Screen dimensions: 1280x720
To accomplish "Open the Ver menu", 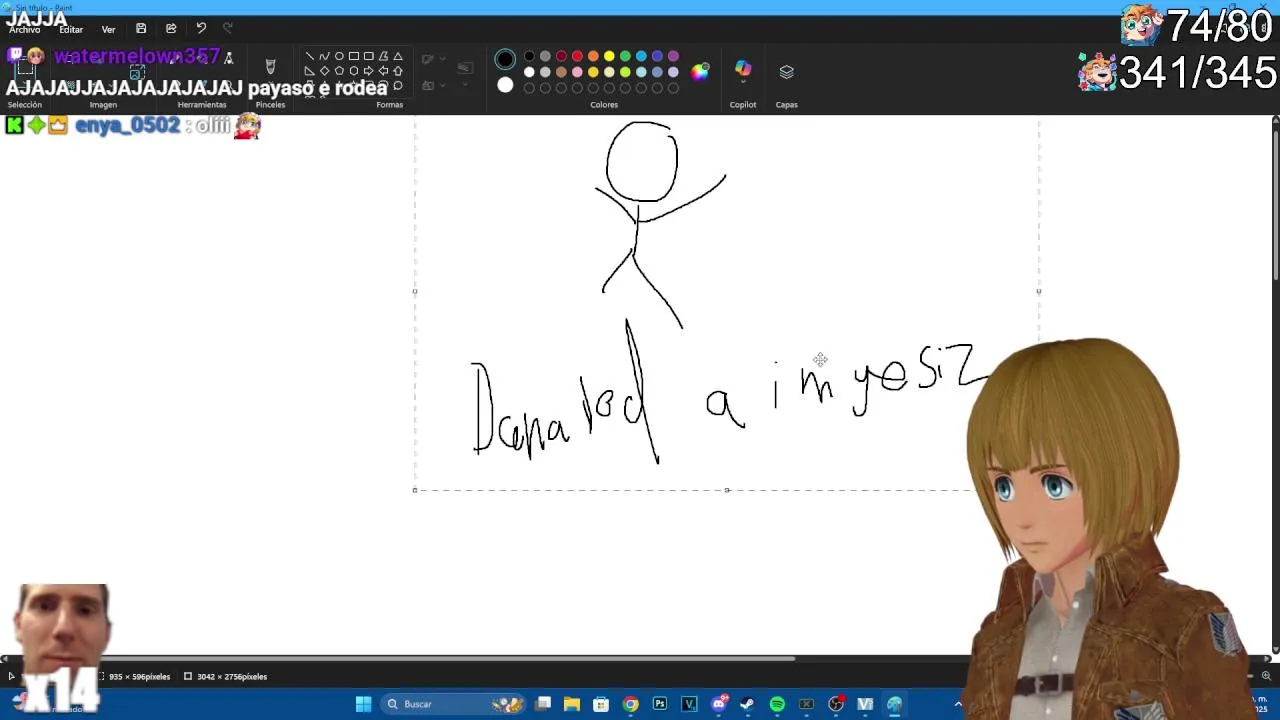I will coord(108,29).
